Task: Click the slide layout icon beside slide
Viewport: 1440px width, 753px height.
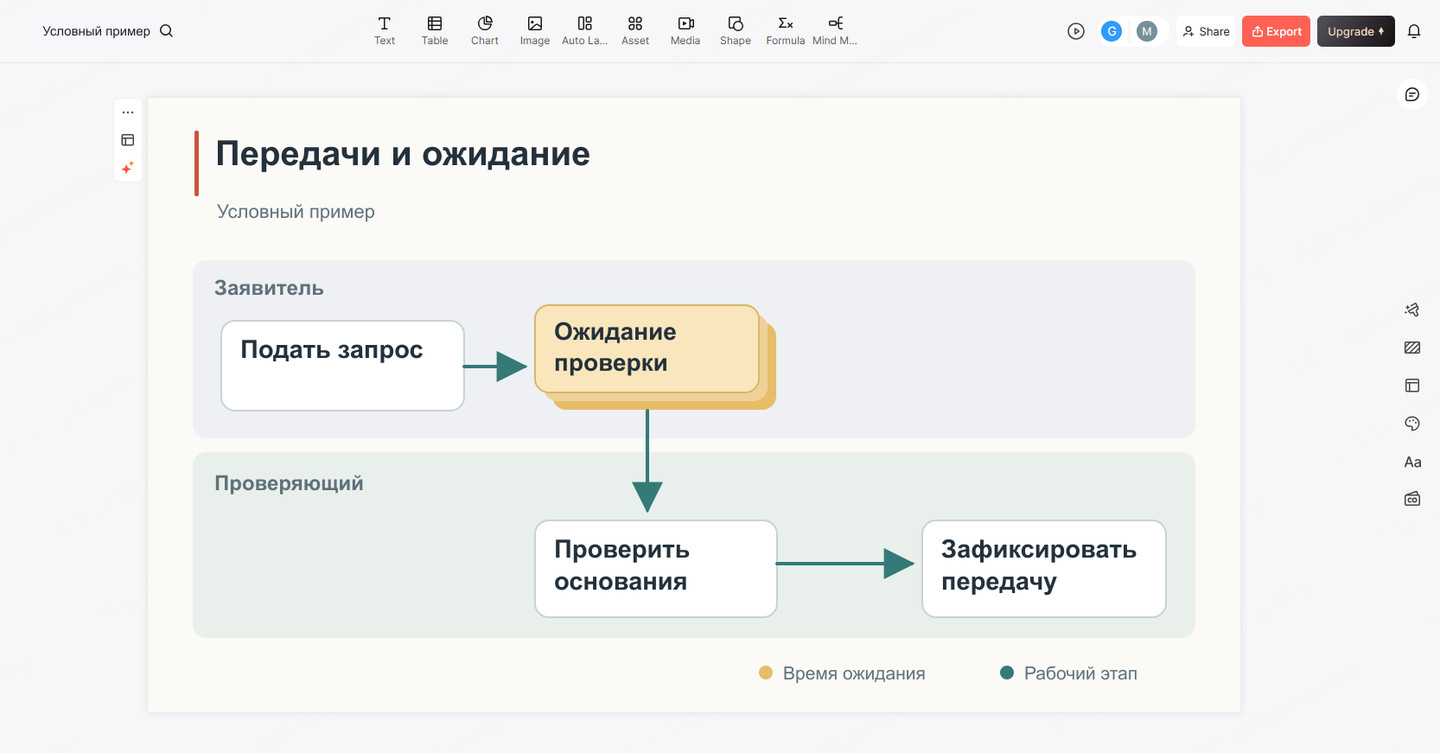Action: [128, 140]
